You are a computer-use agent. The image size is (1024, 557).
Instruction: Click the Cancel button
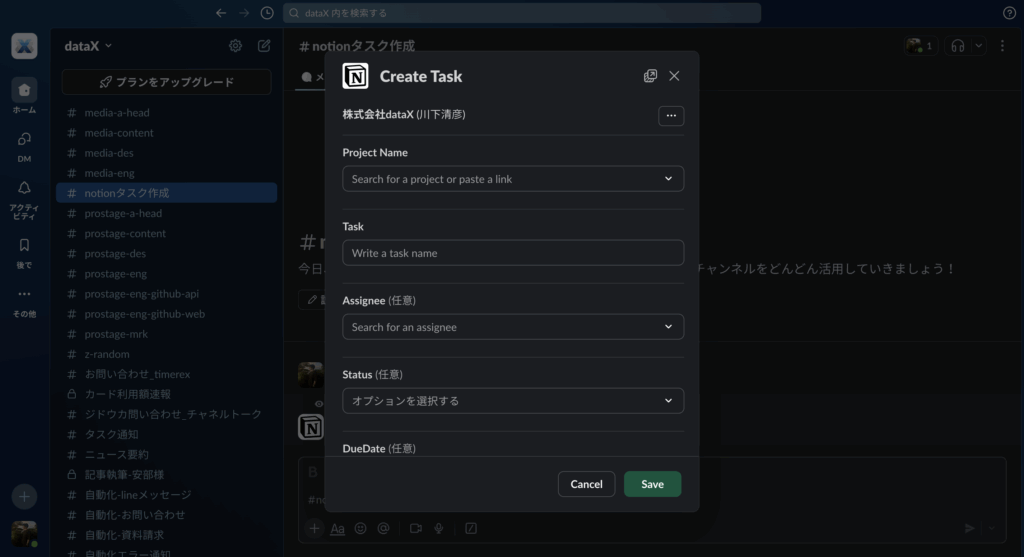pyautogui.click(x=586, y=484)
